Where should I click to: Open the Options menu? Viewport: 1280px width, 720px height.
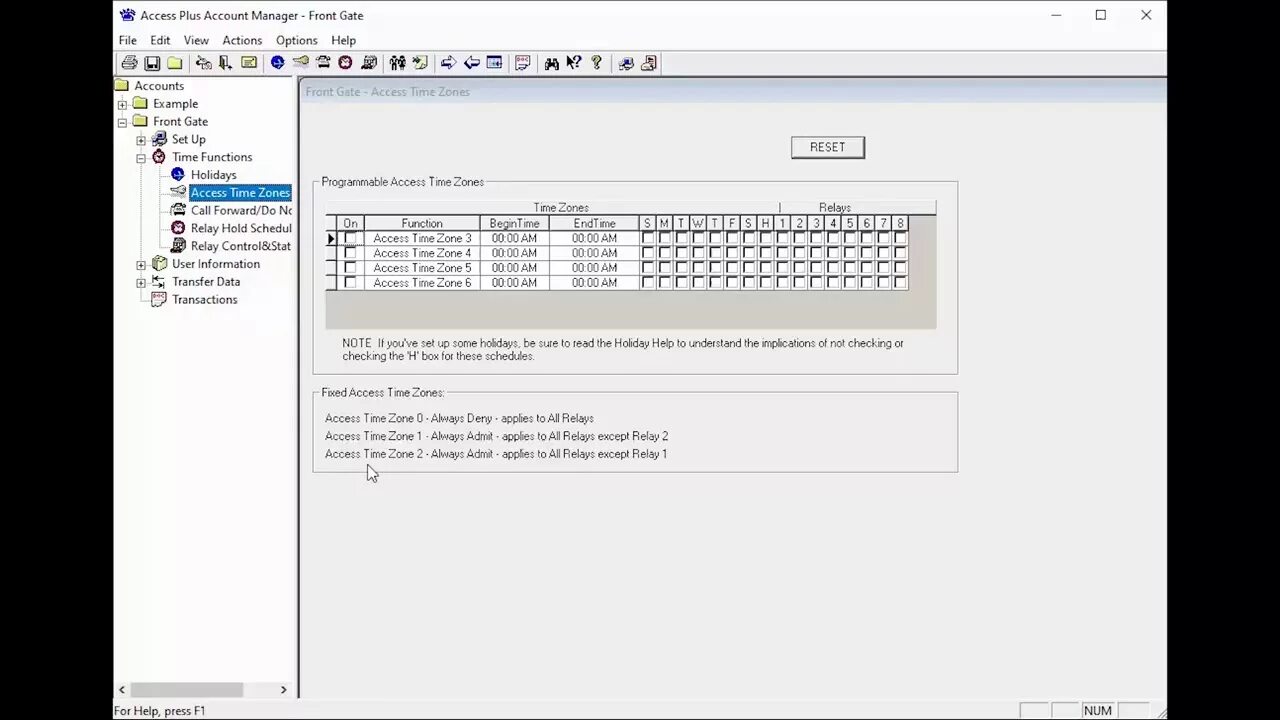click(x=297, y=40)
